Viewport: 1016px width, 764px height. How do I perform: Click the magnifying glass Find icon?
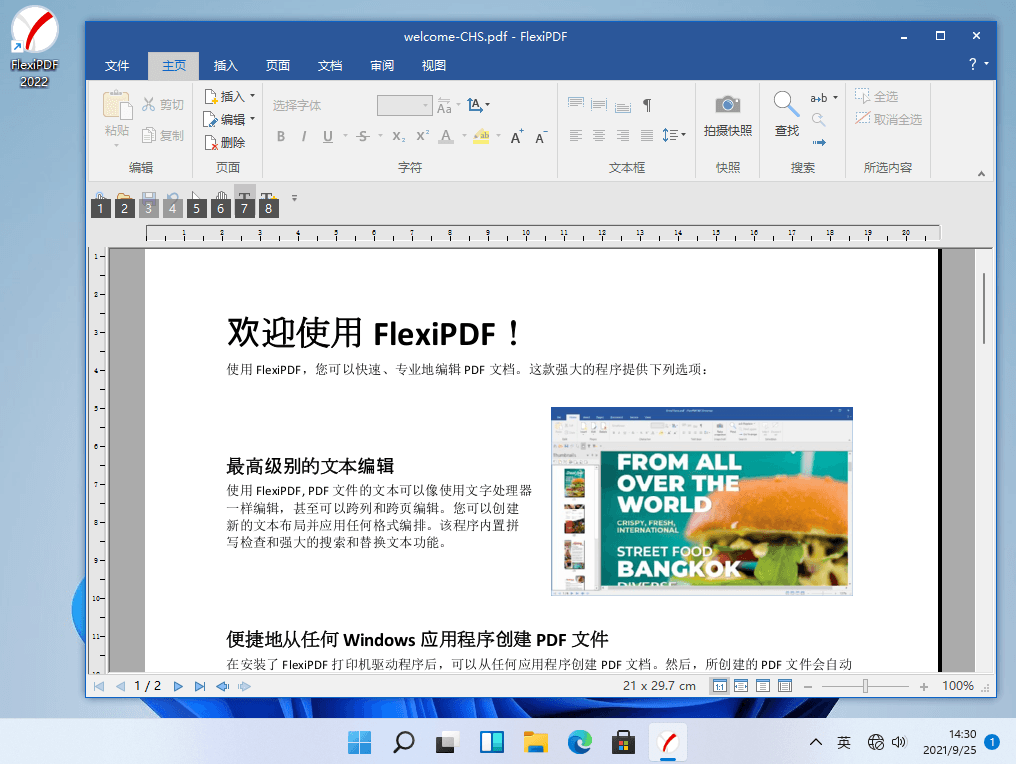pos(785,104)
